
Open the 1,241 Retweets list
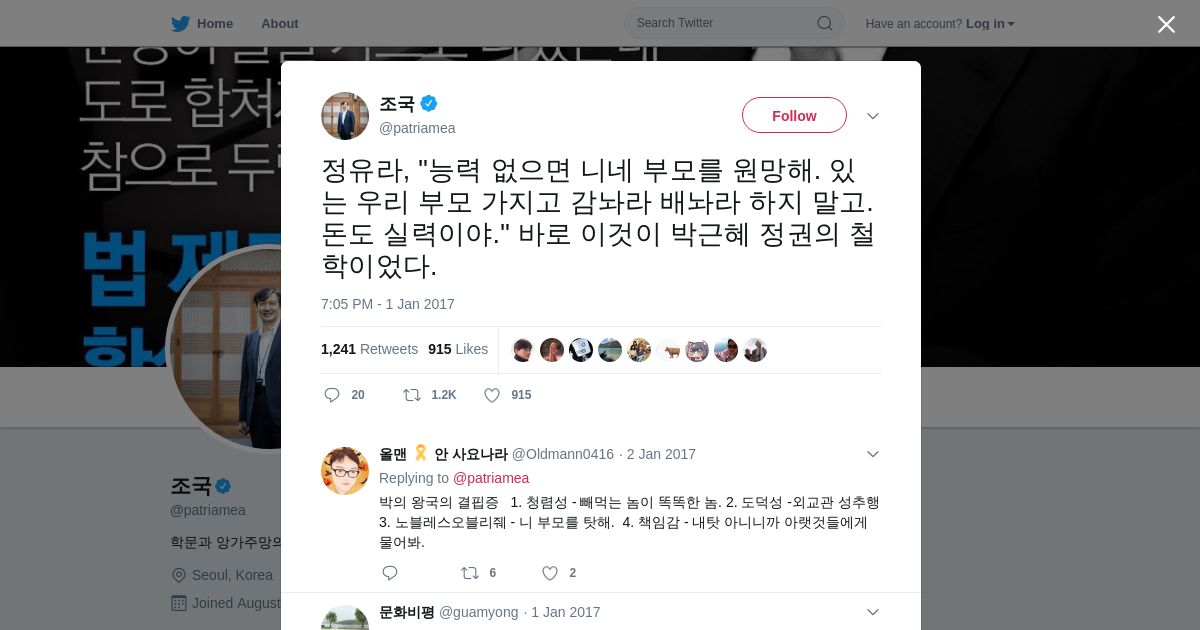coord(369,349)
